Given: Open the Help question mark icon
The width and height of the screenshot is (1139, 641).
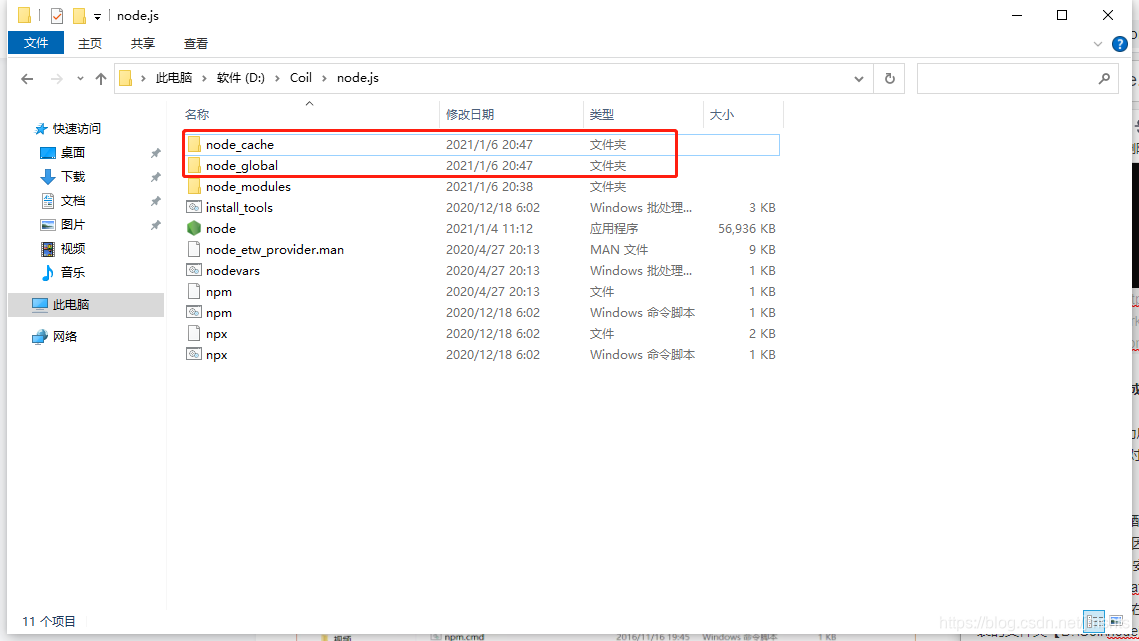Looking at the screenshot, I should pos(1119,44).
